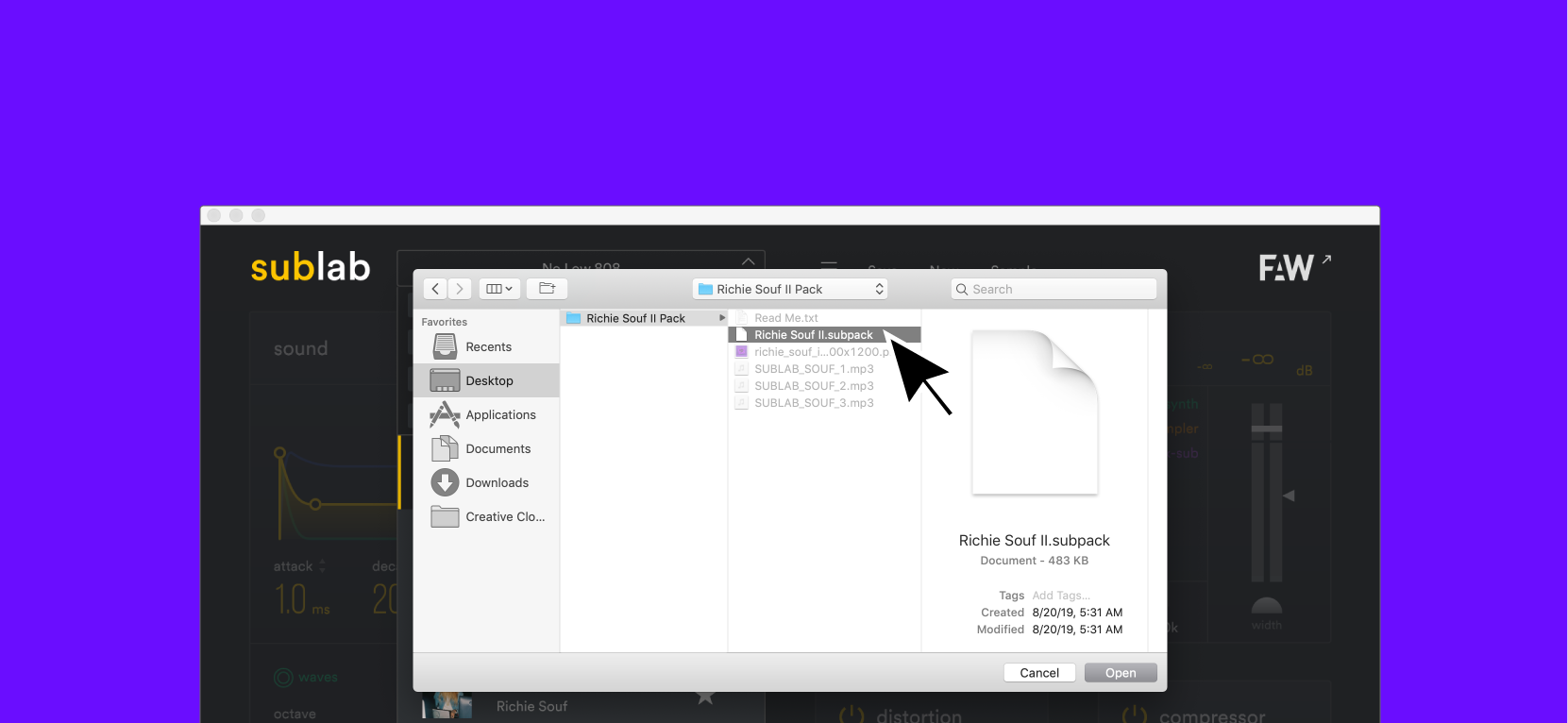The image size is (1568, 723).
Task: Click the subpack document preview thumbnail
Action: [1035, 412]
